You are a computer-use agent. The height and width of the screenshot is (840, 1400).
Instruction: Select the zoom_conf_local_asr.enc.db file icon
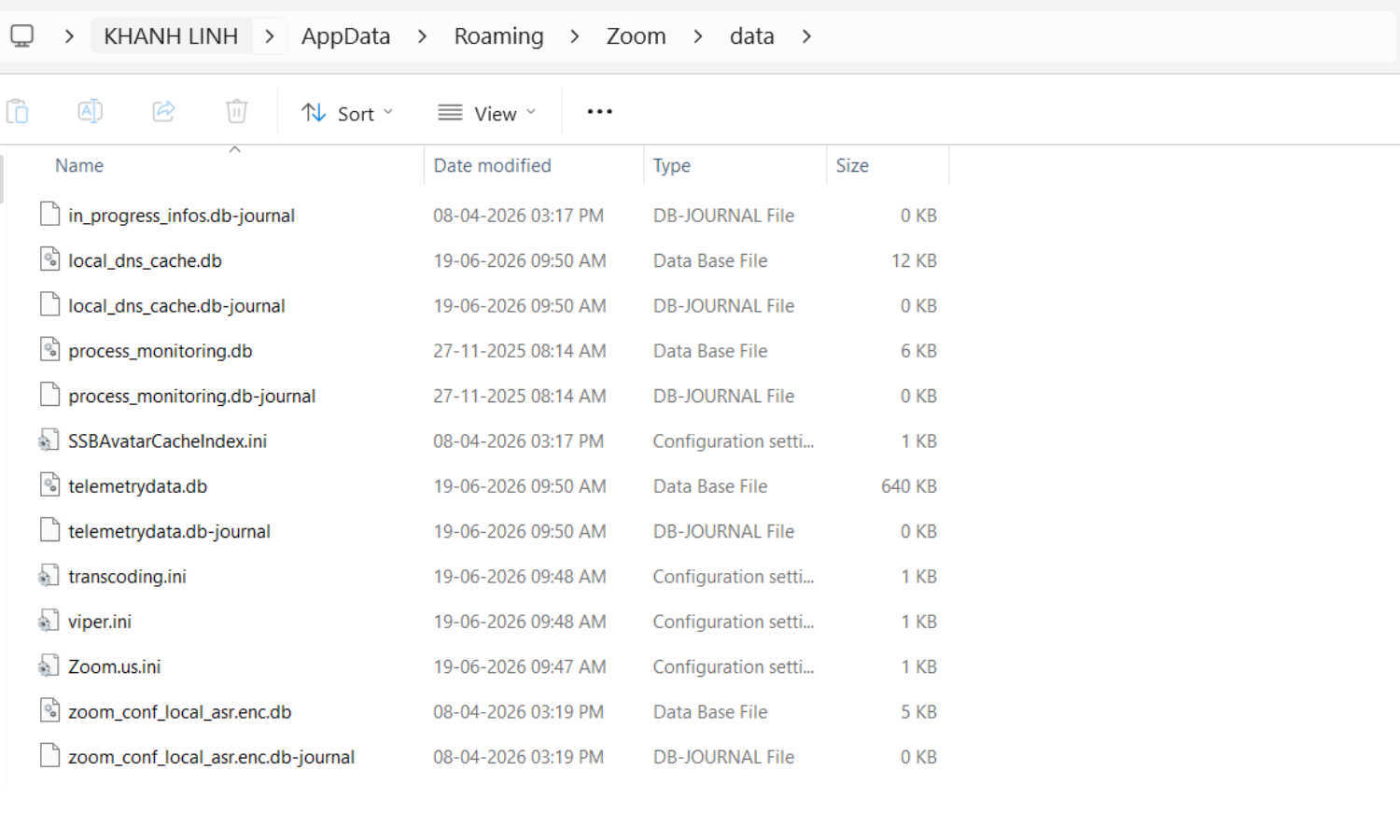click(50, 711)
